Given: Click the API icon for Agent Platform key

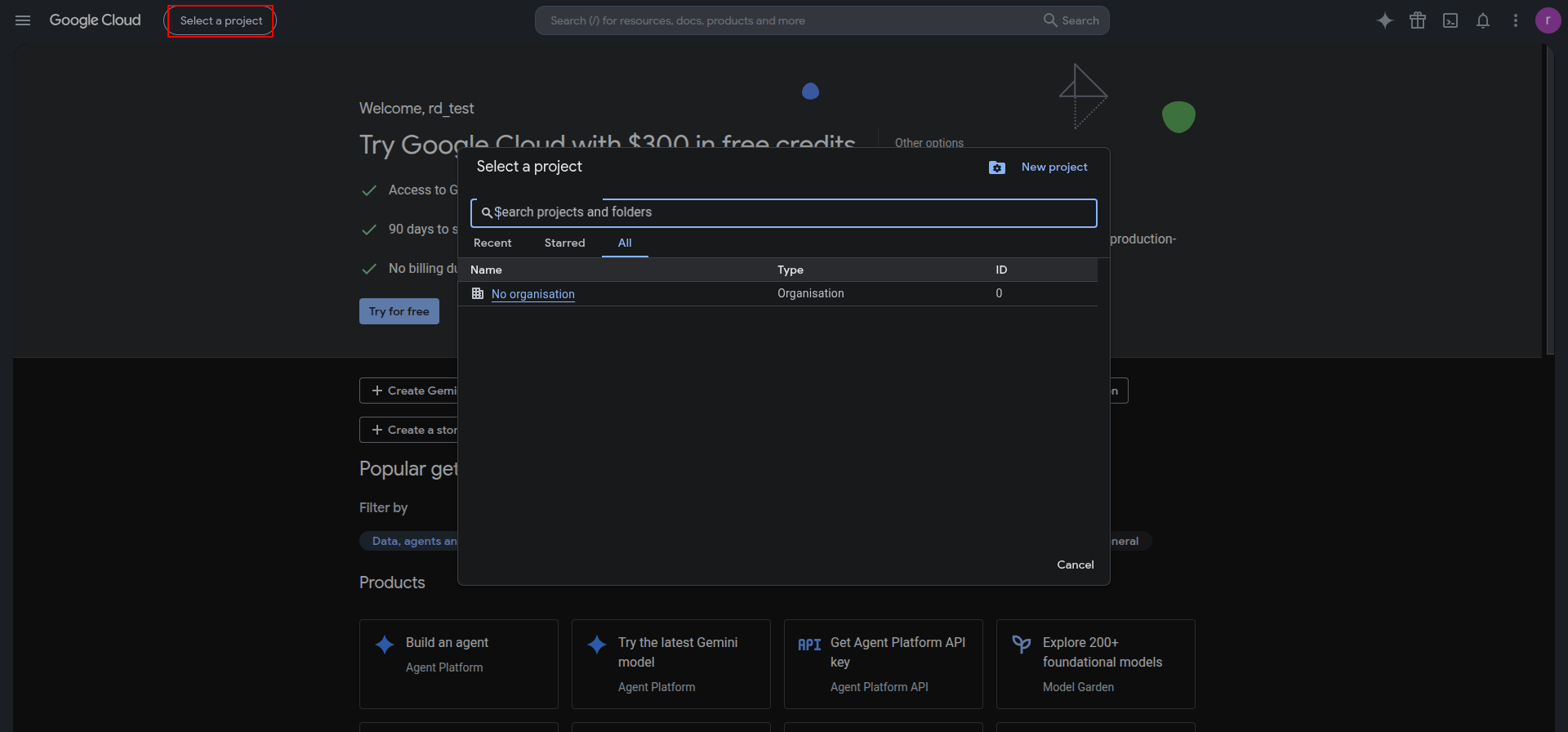Looking at the screenshot, I should [809, 645].
